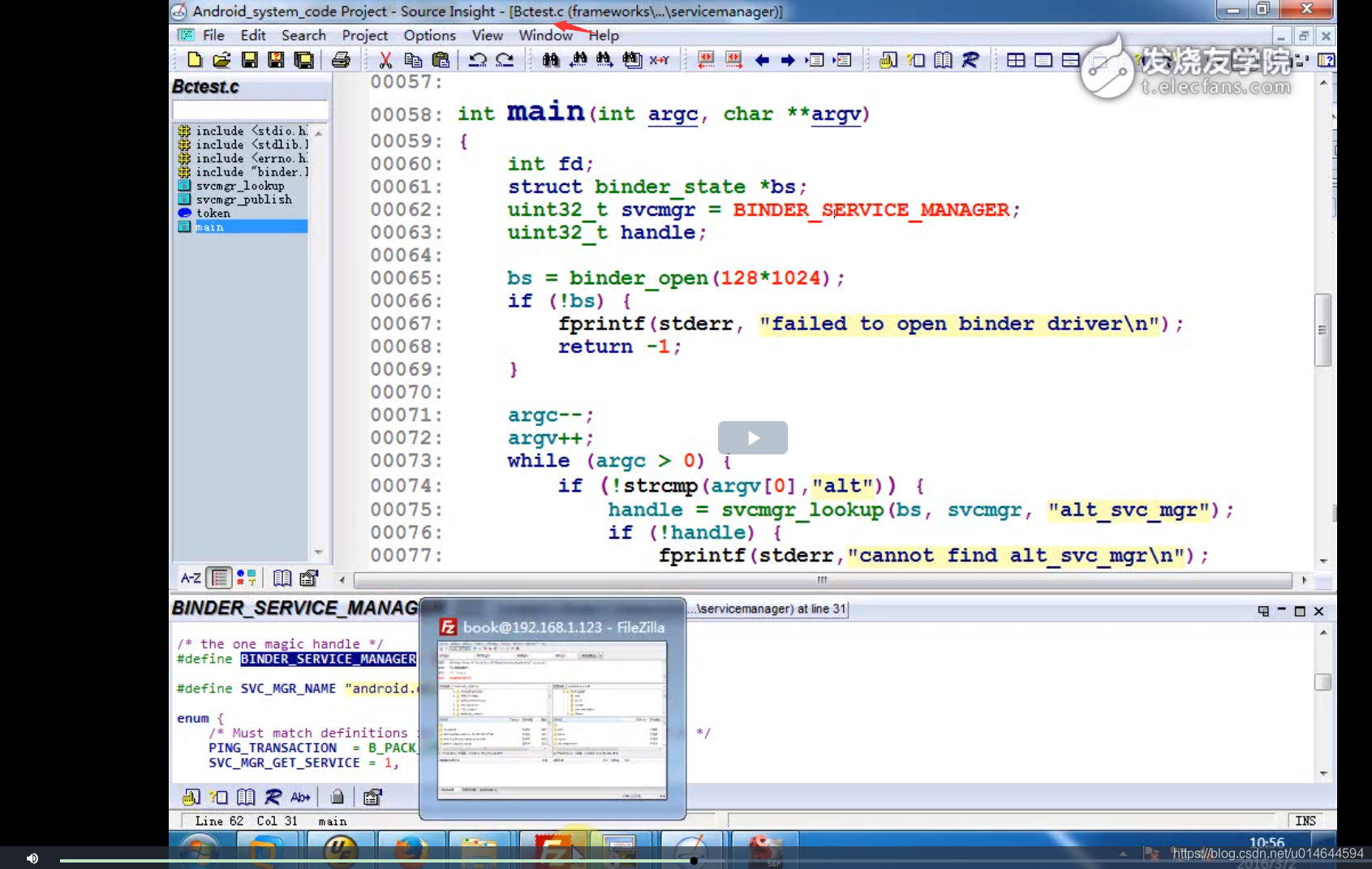
Task: Select main in the symbol list
Action: pos(242,227)
